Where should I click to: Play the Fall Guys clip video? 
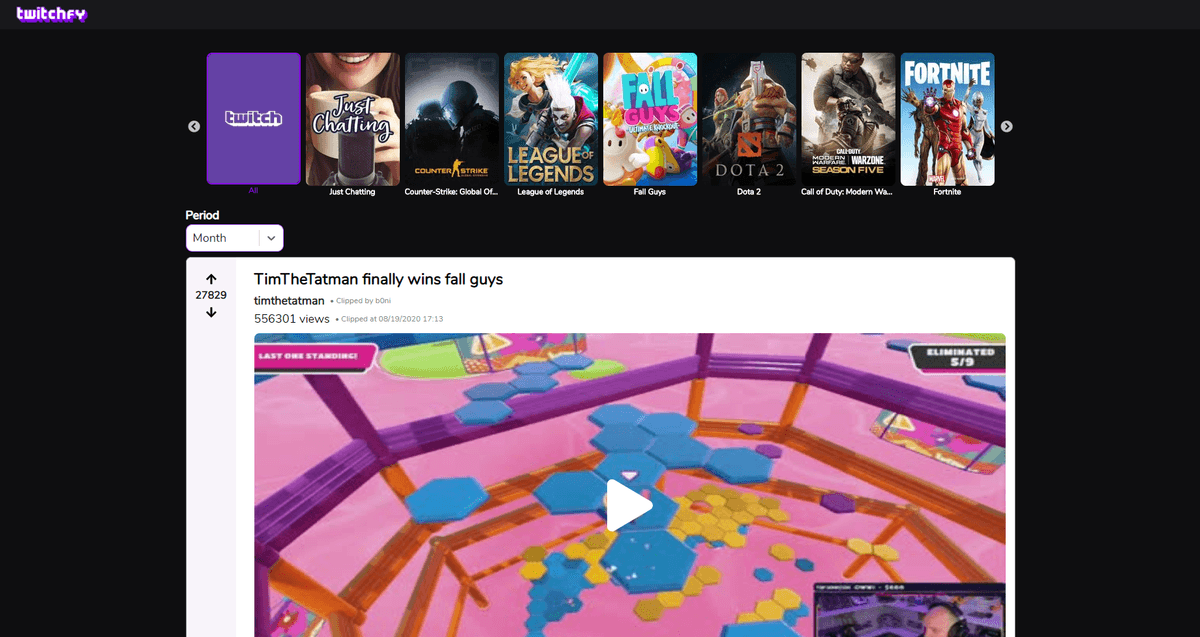[x=629, y=505]
